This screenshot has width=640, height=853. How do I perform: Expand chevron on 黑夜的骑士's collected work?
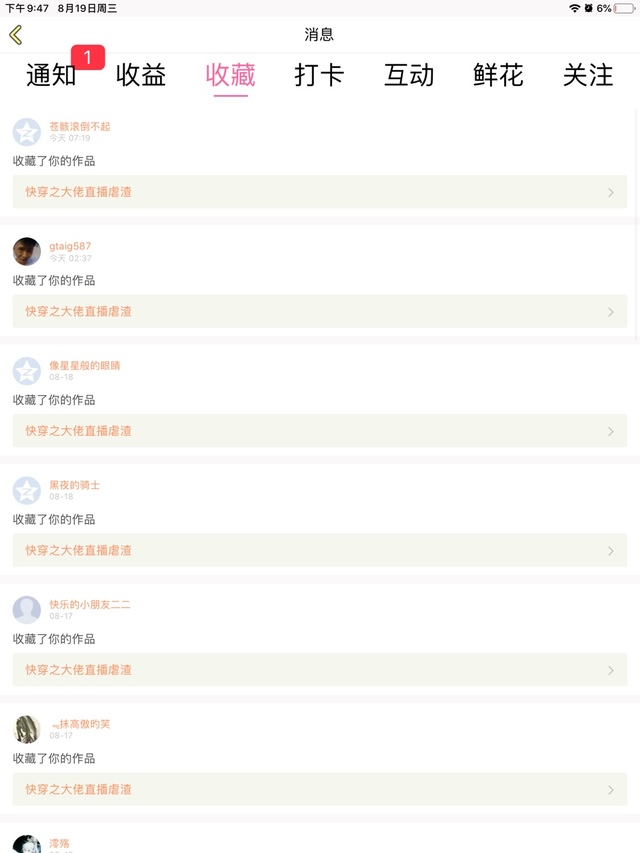pyautogui.click(x=611, y=551)
